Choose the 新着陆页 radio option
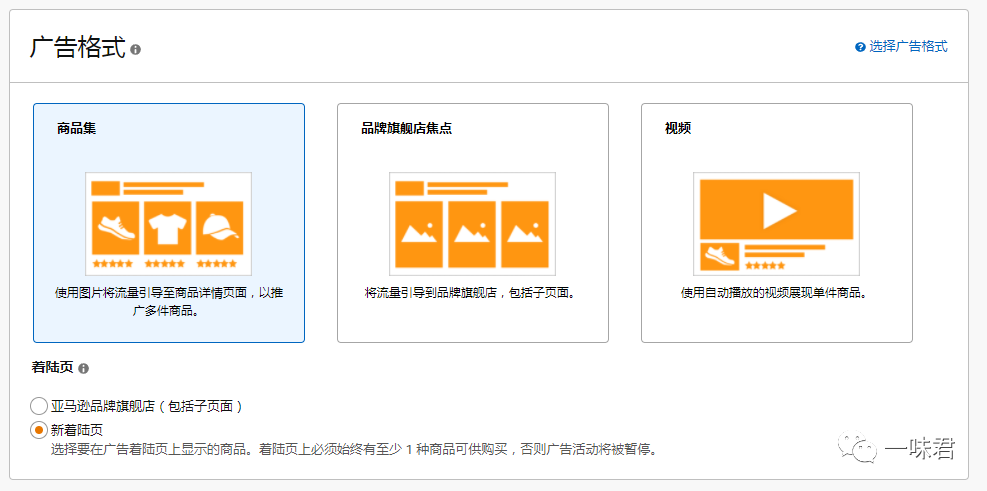This screenshot has width=987, height=491. coord(38,430)
